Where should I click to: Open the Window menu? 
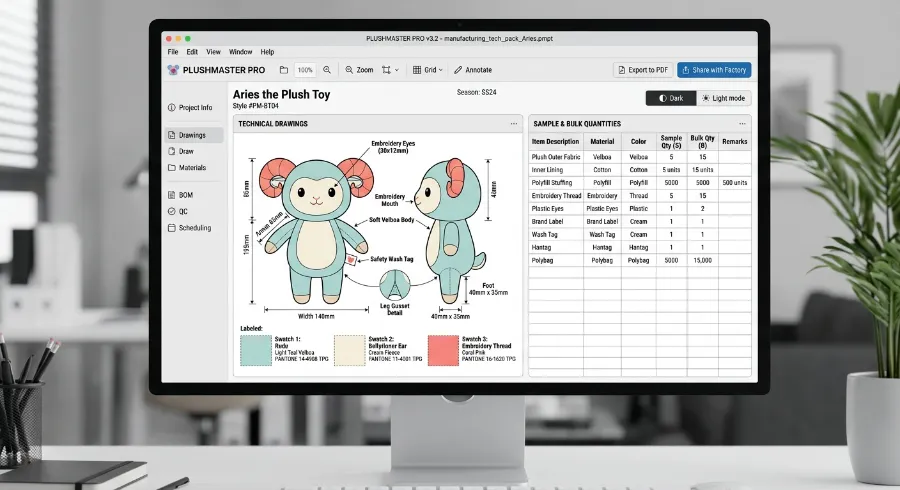[x=240, y=52]
